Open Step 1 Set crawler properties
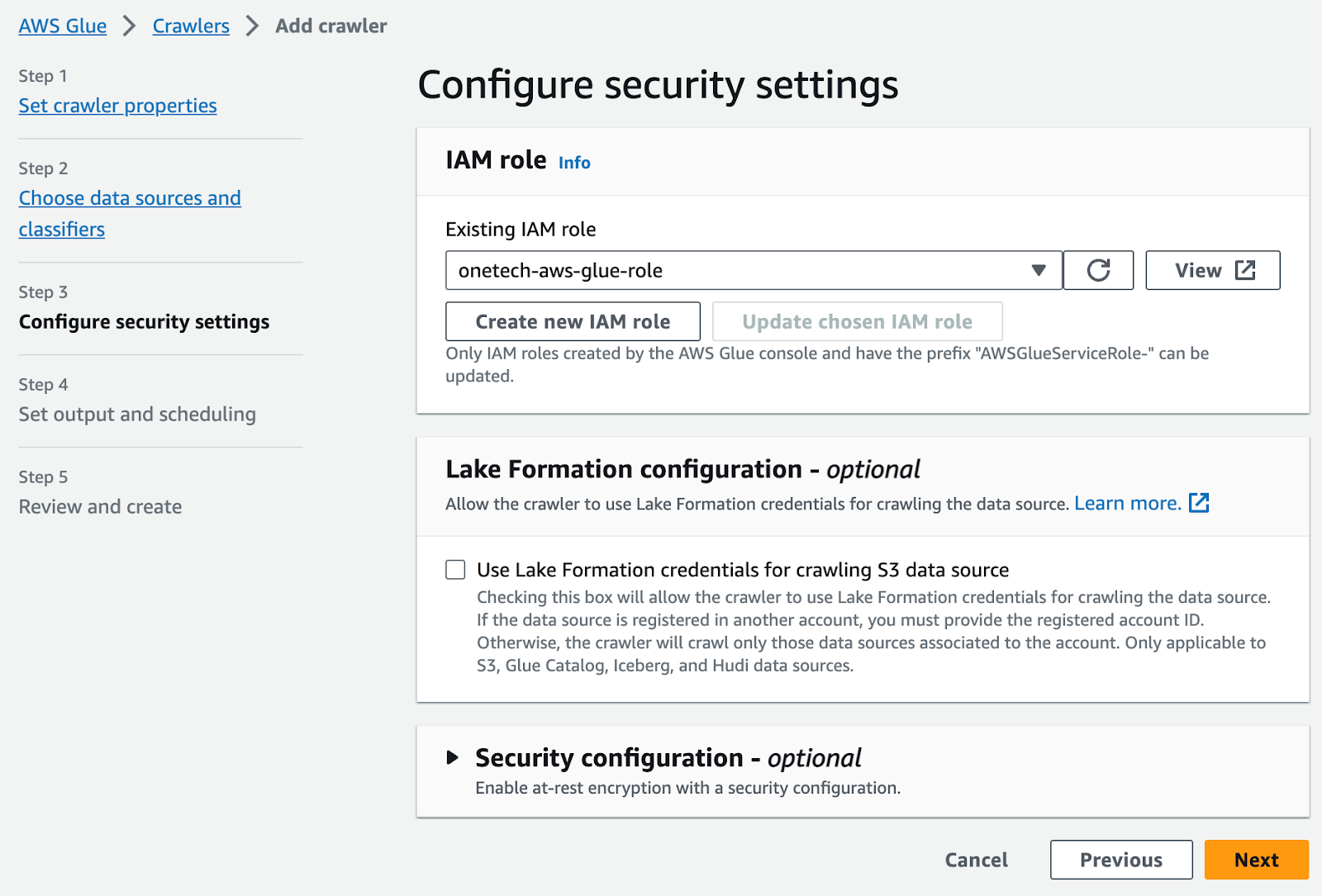1322x896 pixels. (118, 106)
